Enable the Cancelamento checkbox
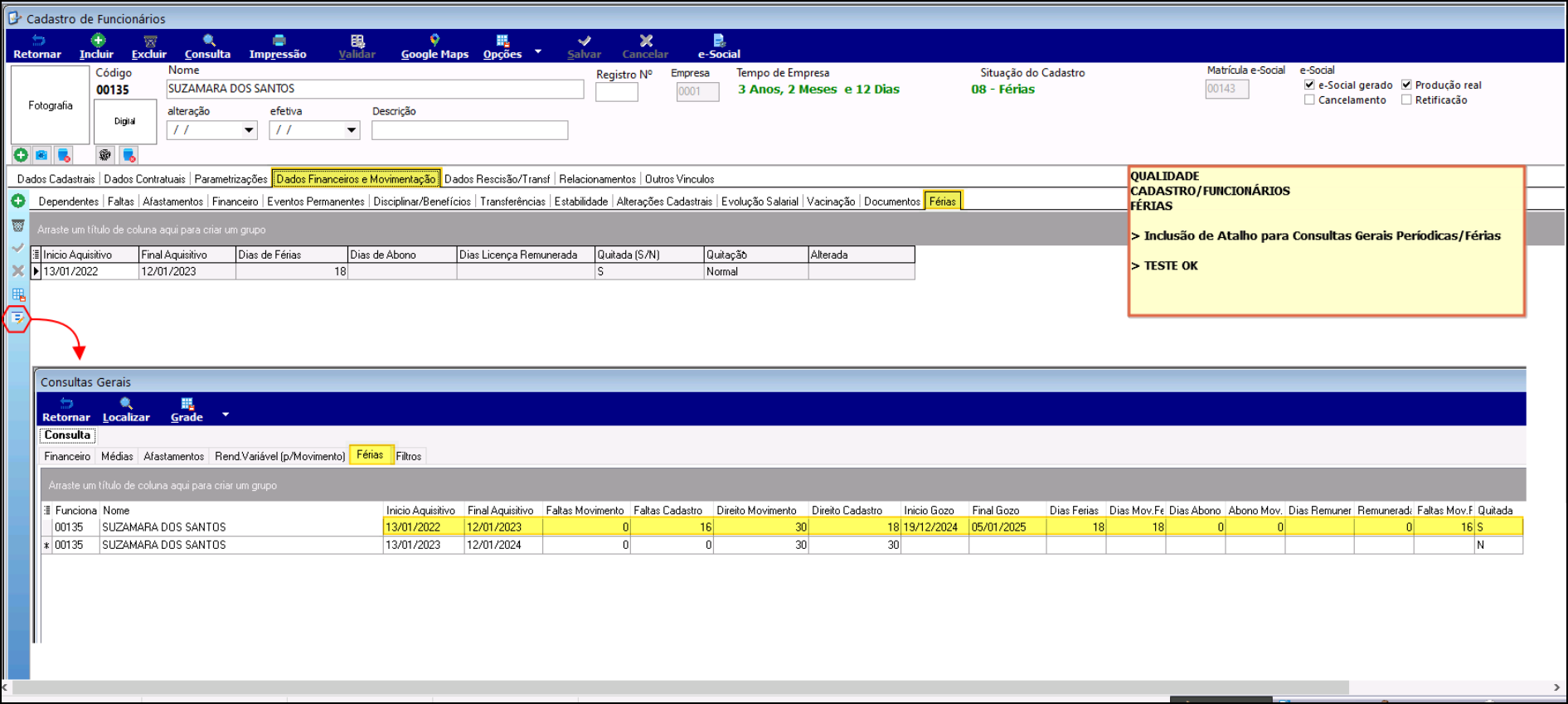 click(x=1309, y=100)
